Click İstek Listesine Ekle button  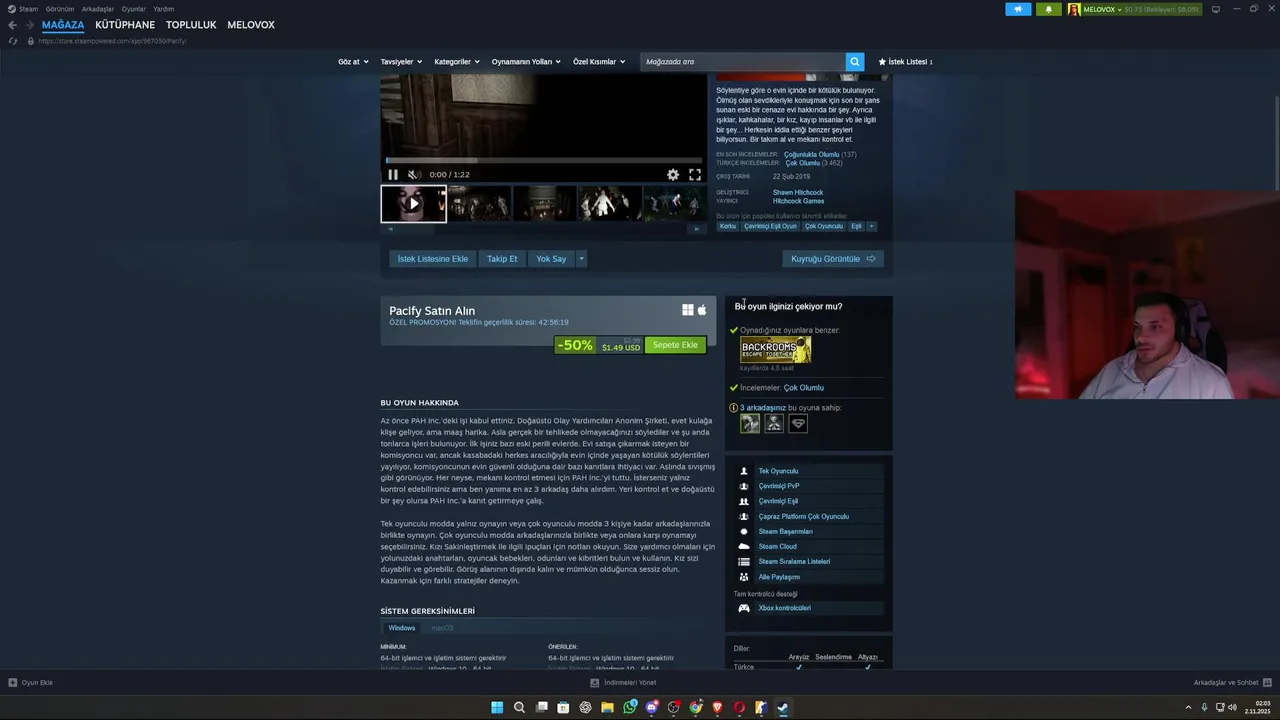pyautogui.click(x=433, y=259)
